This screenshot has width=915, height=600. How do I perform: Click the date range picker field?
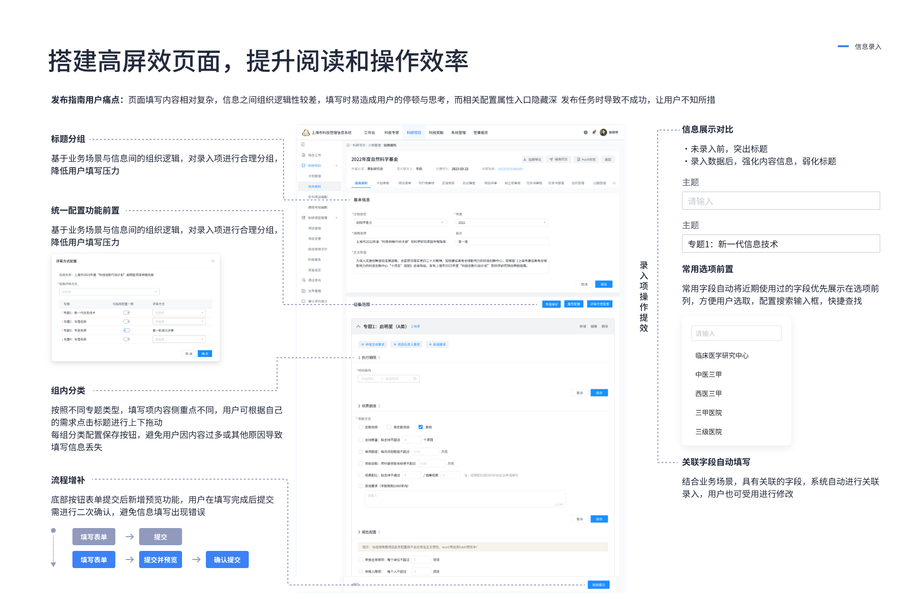point(389,379)
